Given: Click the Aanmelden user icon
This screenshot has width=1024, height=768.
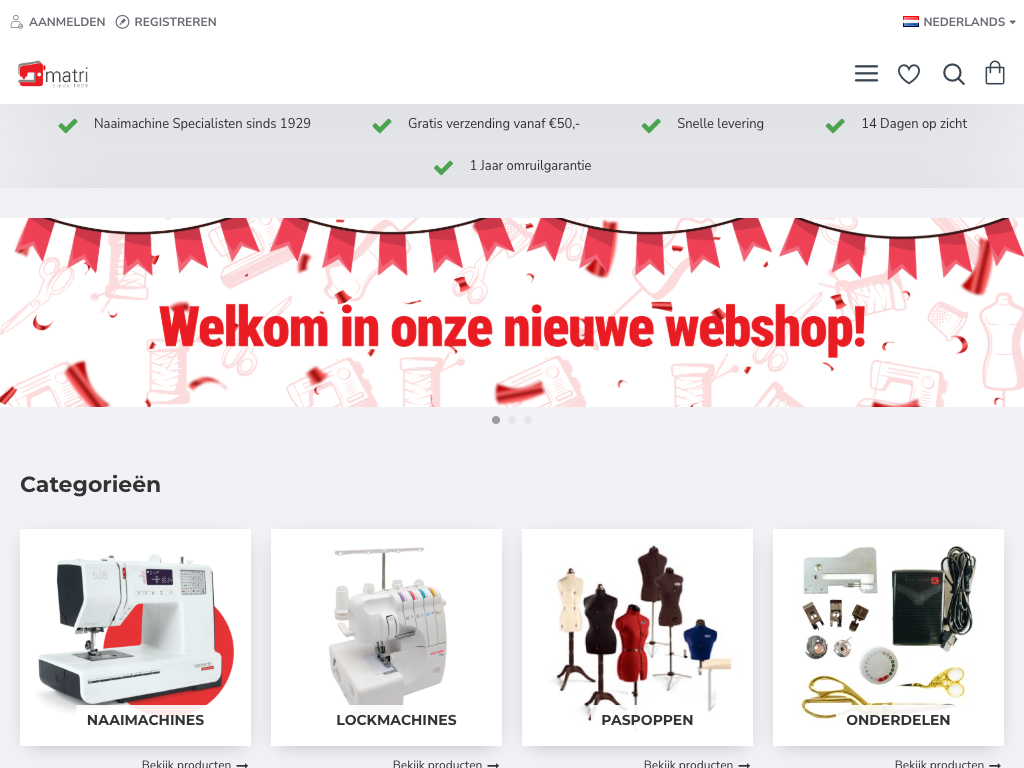Looking at the screenshot, I should point(17,22).
